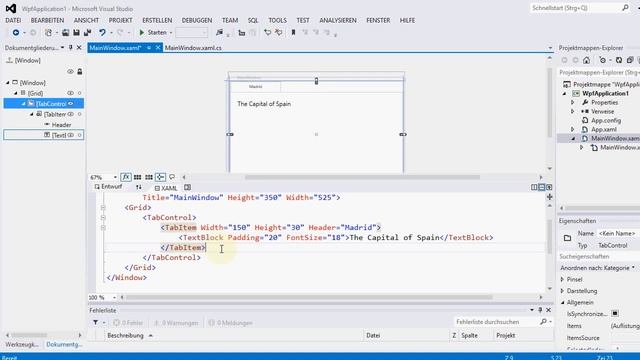Open the designer zoom 67% dropdown
This screenshot has width=640, height=360.
pos(115,177)
